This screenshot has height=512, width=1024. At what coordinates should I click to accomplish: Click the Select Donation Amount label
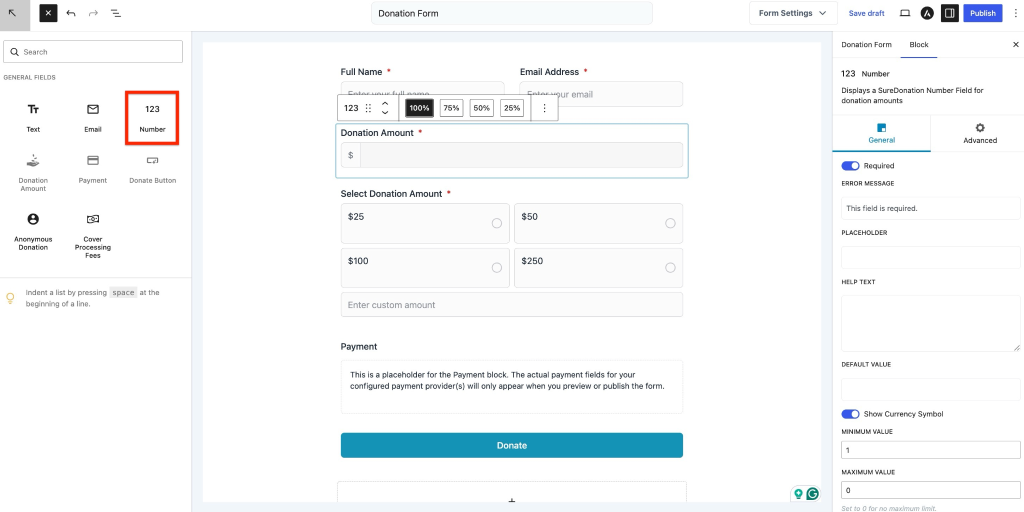[x=391, y=194]
